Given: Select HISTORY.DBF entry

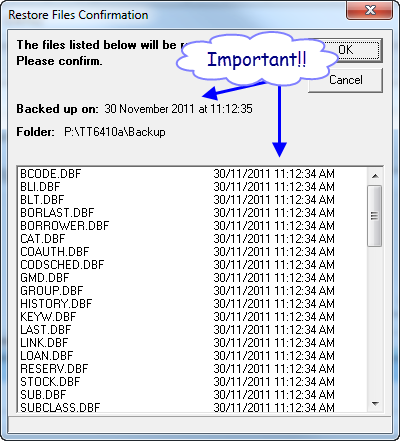Looking at the screenshot, I should (x=193, y=304).
